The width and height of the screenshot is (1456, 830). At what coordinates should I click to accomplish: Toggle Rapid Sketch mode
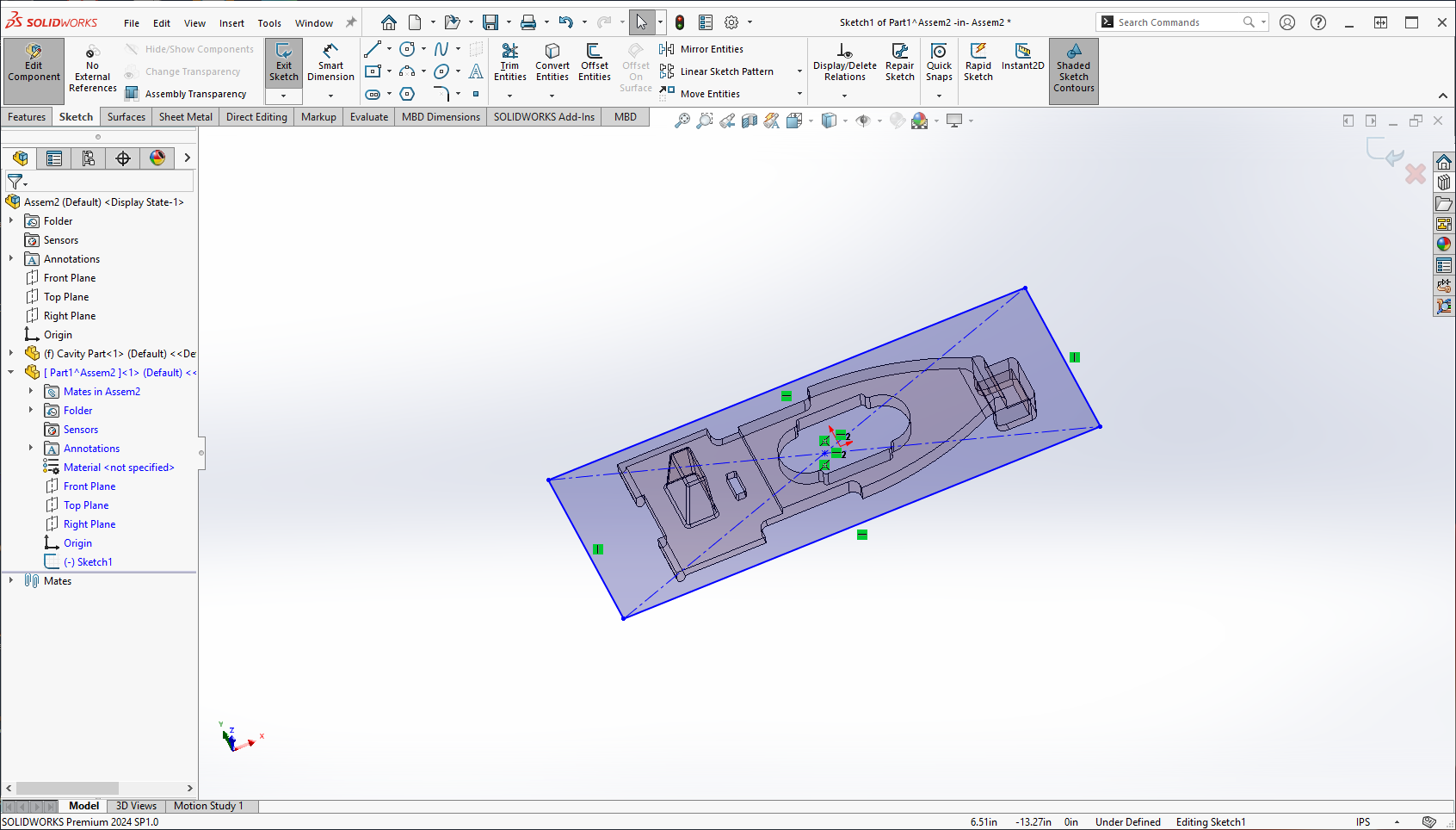point(978,62)
